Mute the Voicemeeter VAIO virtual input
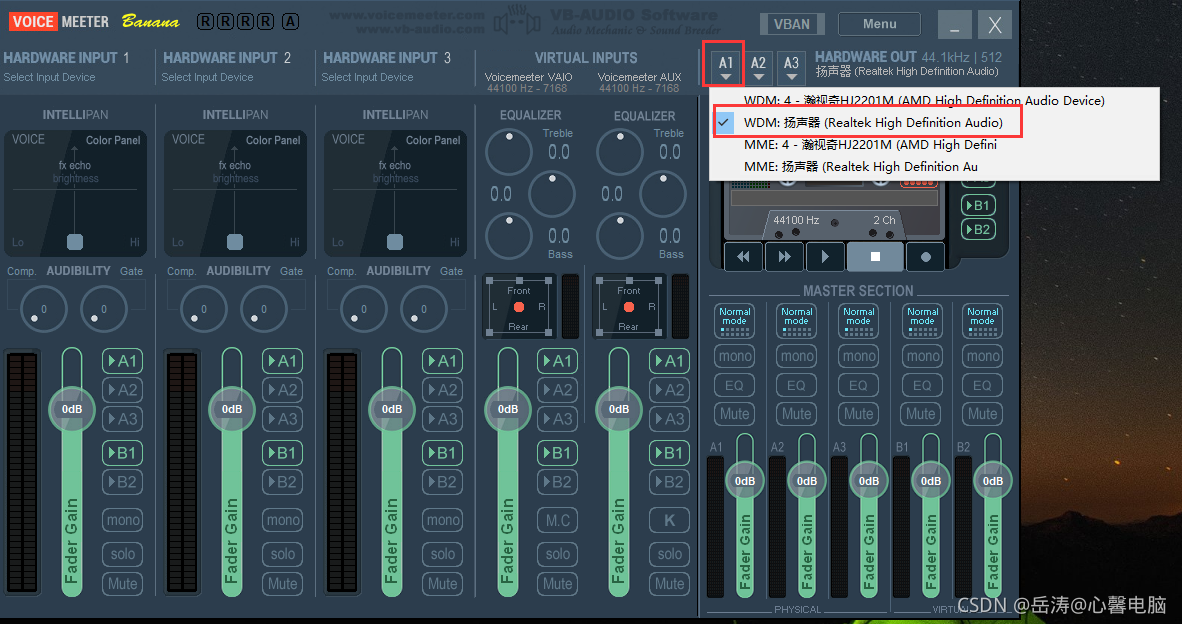 click(557, 583)
